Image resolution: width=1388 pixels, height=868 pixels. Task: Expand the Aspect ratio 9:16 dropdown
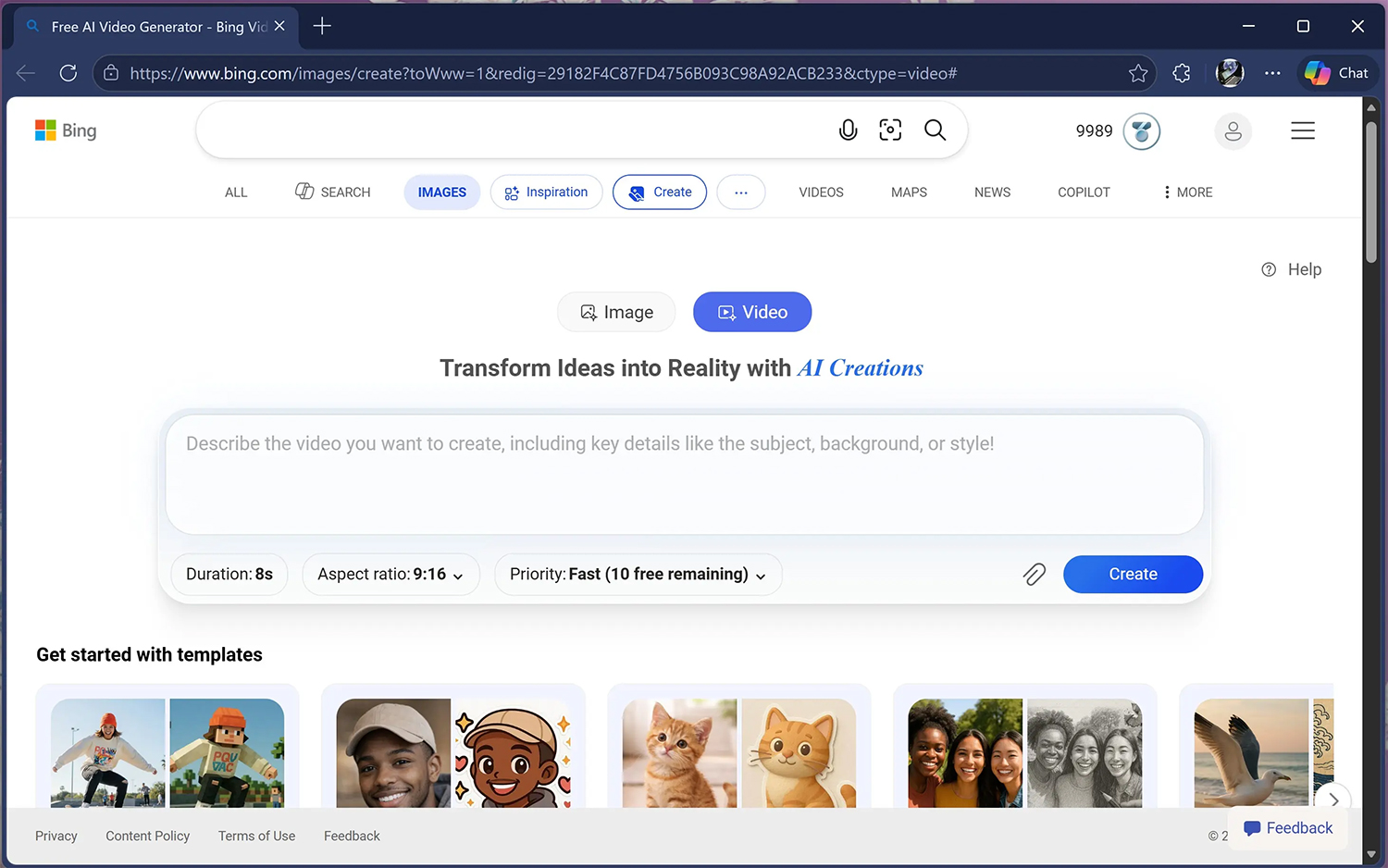[x=390, y=575]
